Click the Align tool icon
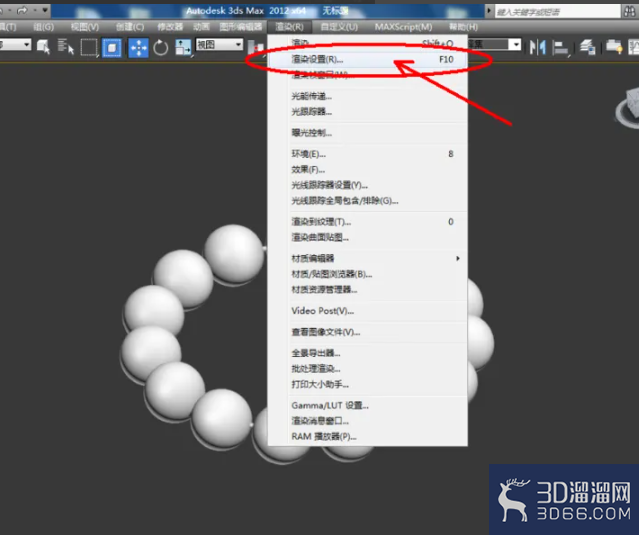The width and height of the screenshot is (639, 535). click(560, 47)
